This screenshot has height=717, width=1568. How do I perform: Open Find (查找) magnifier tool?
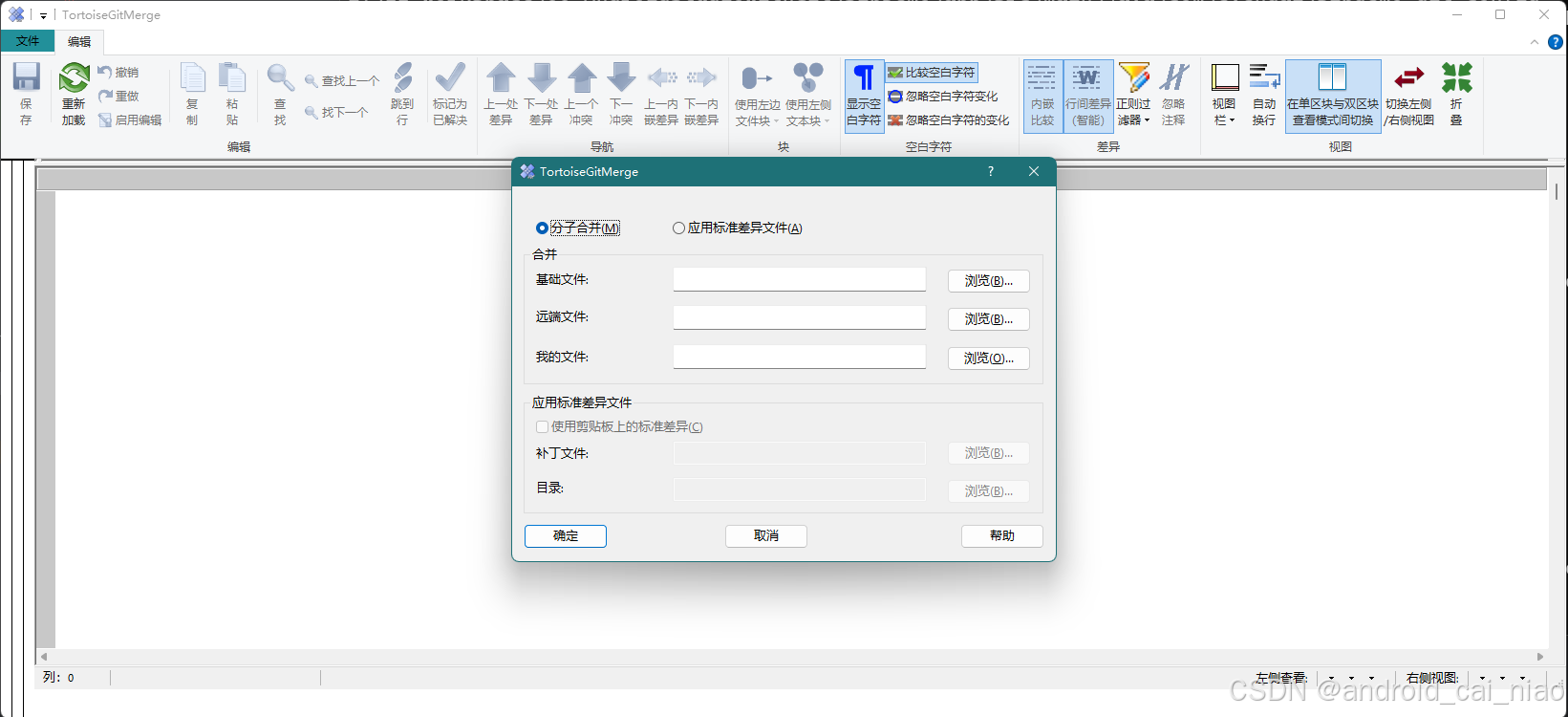[x=280, y=78]
